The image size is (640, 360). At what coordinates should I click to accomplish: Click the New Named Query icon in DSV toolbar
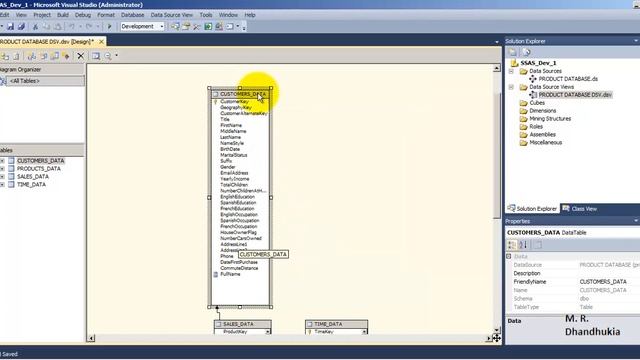click(55, 56)
